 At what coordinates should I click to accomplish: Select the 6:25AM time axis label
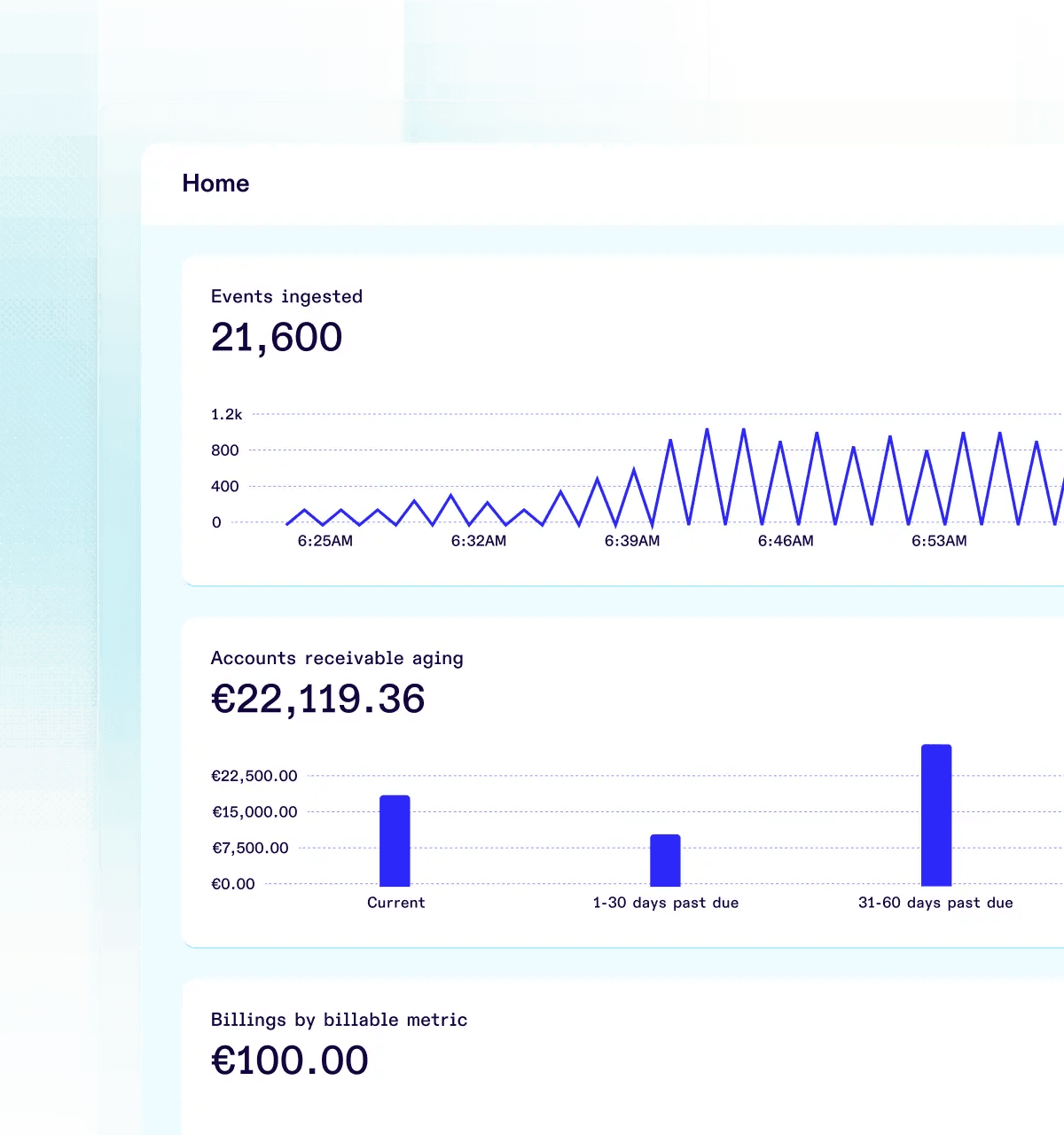pos(325,541)
